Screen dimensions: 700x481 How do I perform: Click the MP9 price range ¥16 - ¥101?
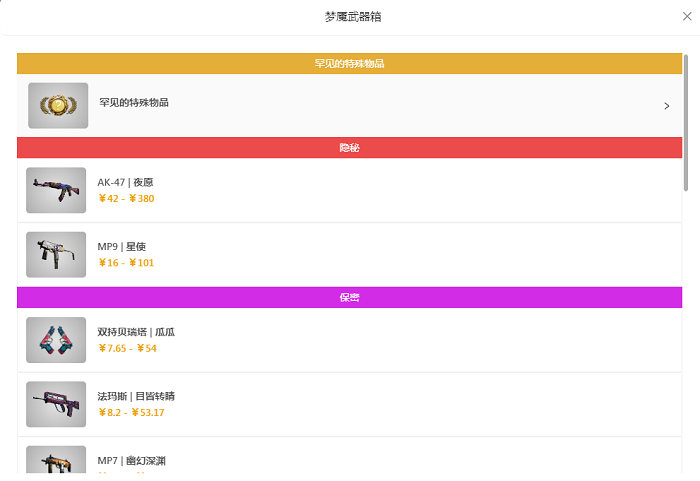click(x=126, y=263)
